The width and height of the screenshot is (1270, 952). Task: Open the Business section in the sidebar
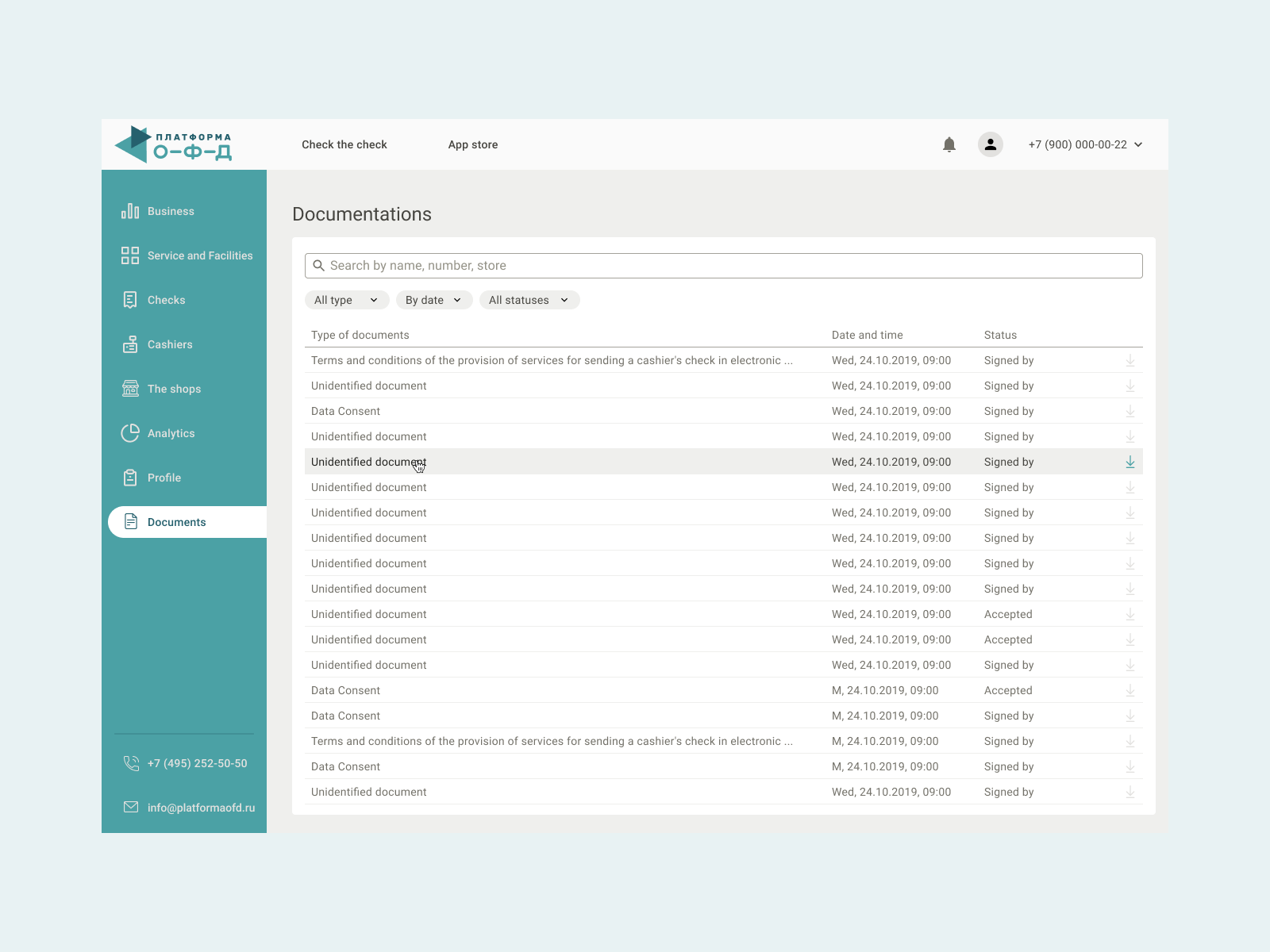coord(170,211)
